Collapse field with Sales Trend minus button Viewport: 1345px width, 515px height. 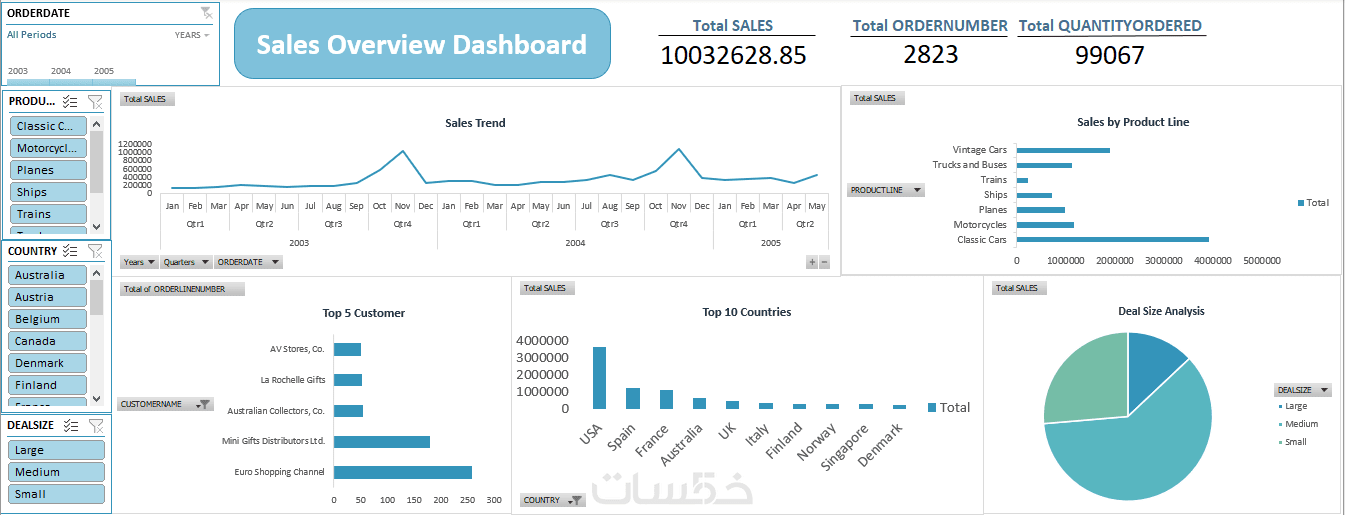[824, 262]
